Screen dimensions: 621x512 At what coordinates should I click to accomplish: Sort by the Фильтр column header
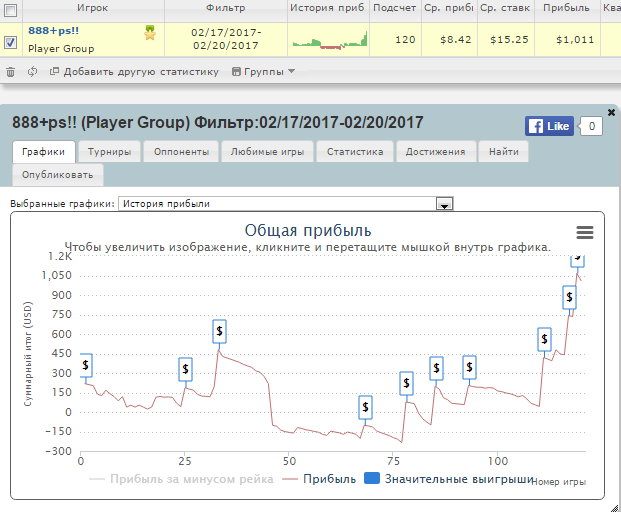click(226, 8)
